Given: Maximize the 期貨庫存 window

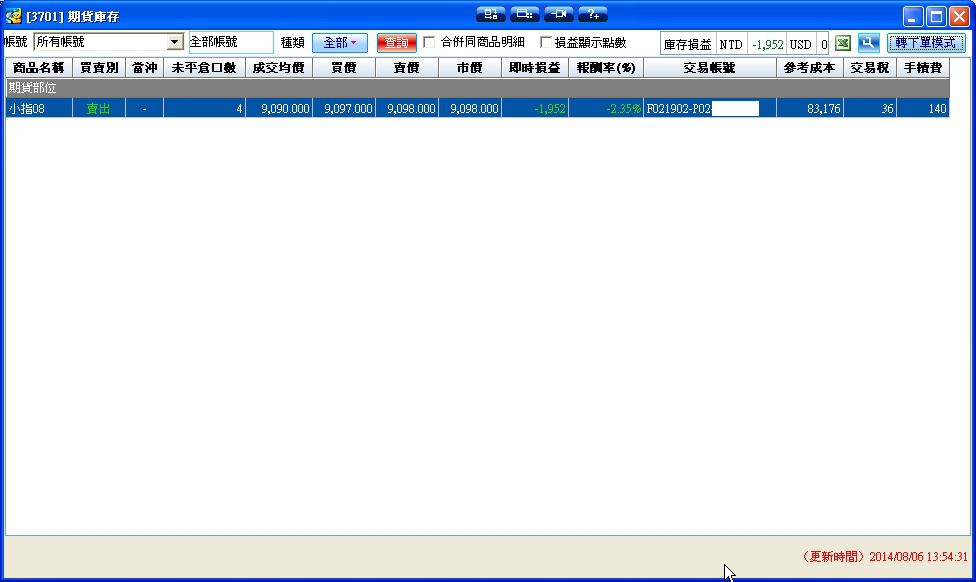Looking at the screenshot, I should pyautogui.click(x=936, y=16).
